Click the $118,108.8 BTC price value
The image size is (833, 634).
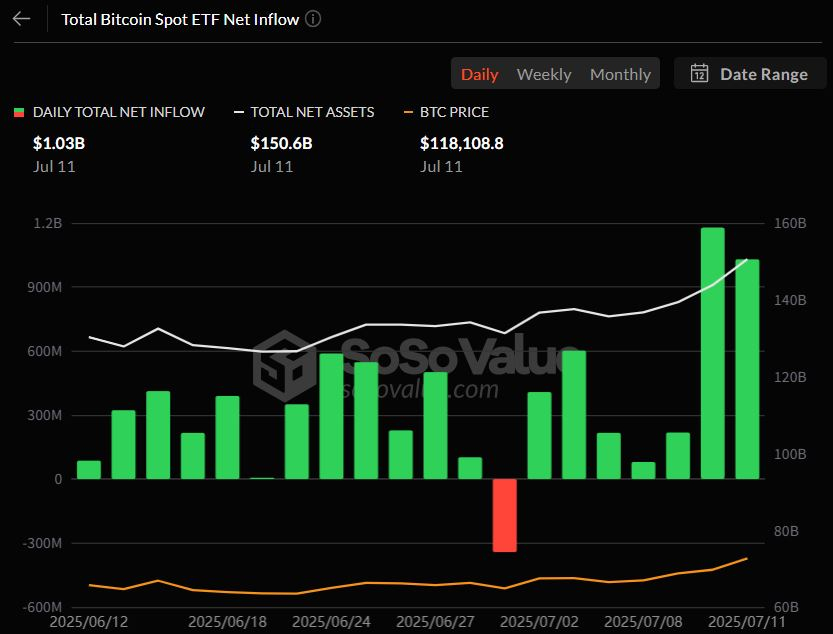coord(461,143)
